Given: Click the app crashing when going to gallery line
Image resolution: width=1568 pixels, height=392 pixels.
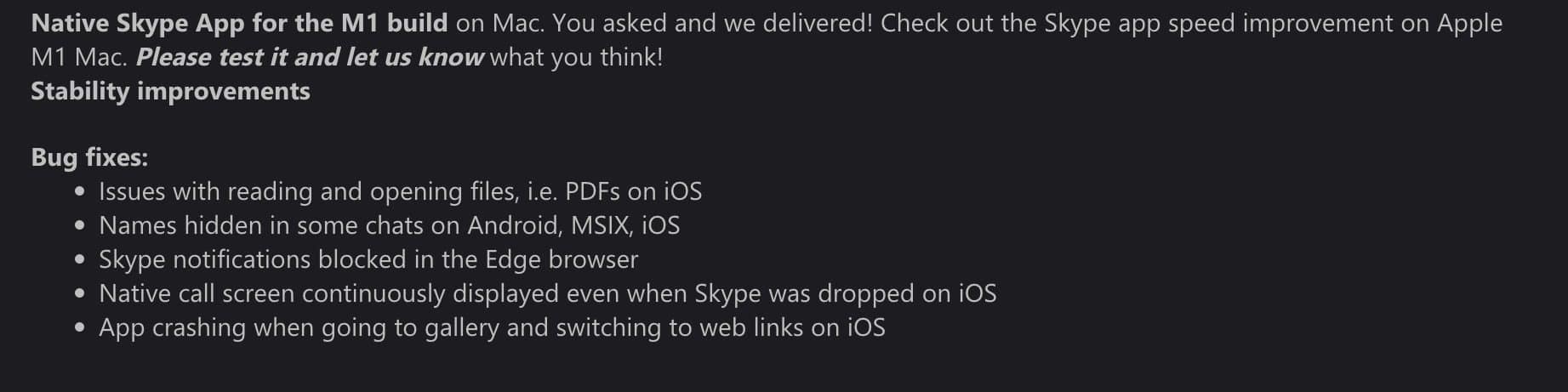Looking at the screenshot, I should click(492, 328).
